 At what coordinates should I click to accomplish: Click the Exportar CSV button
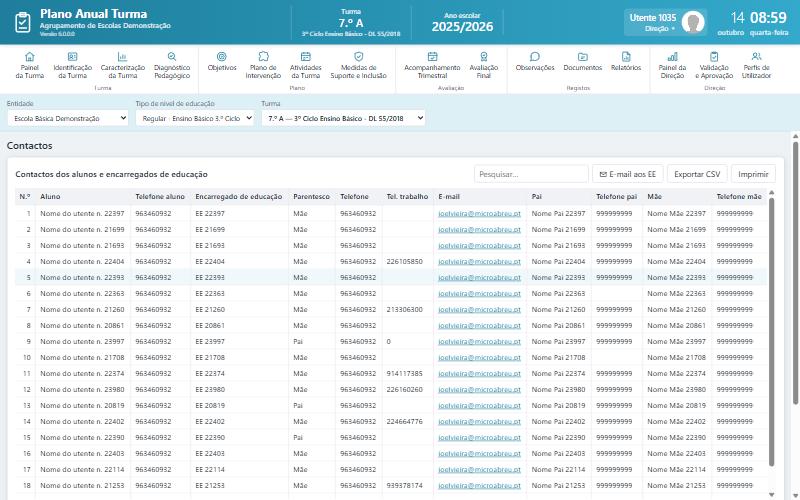[697, 174]
